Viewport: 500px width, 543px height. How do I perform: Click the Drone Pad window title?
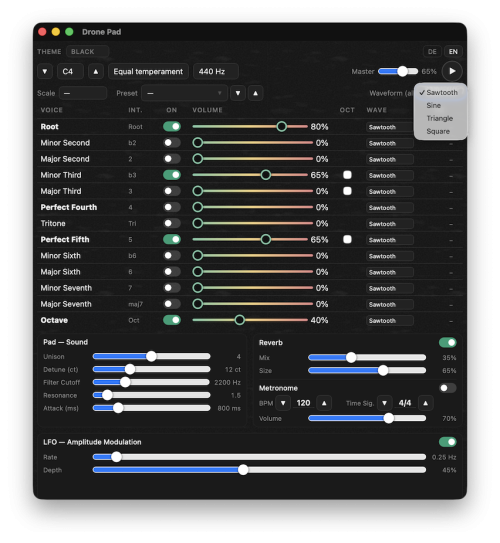pos(101,32)
